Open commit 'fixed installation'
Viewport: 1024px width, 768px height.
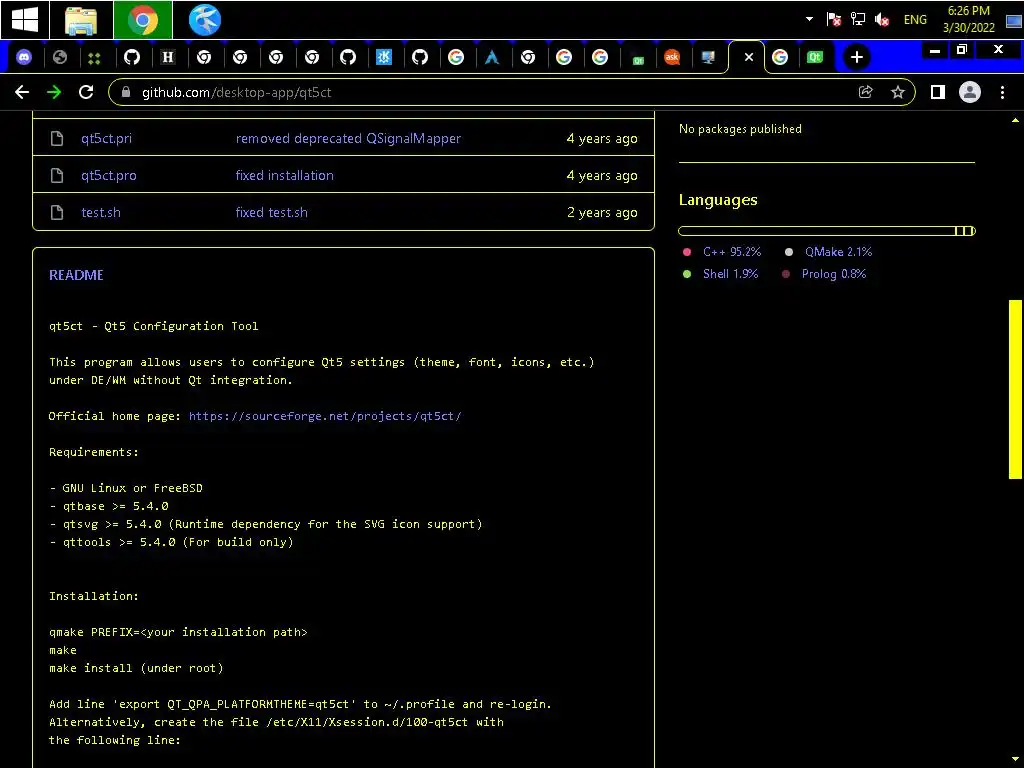click(284, 175)
